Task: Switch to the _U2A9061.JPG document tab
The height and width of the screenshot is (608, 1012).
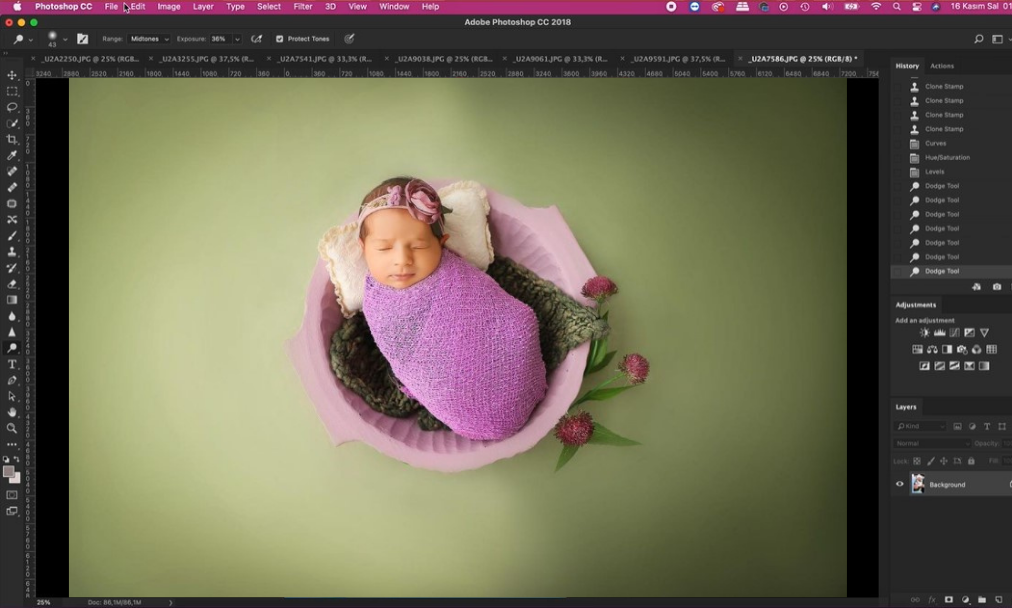Action: point(560,59)
